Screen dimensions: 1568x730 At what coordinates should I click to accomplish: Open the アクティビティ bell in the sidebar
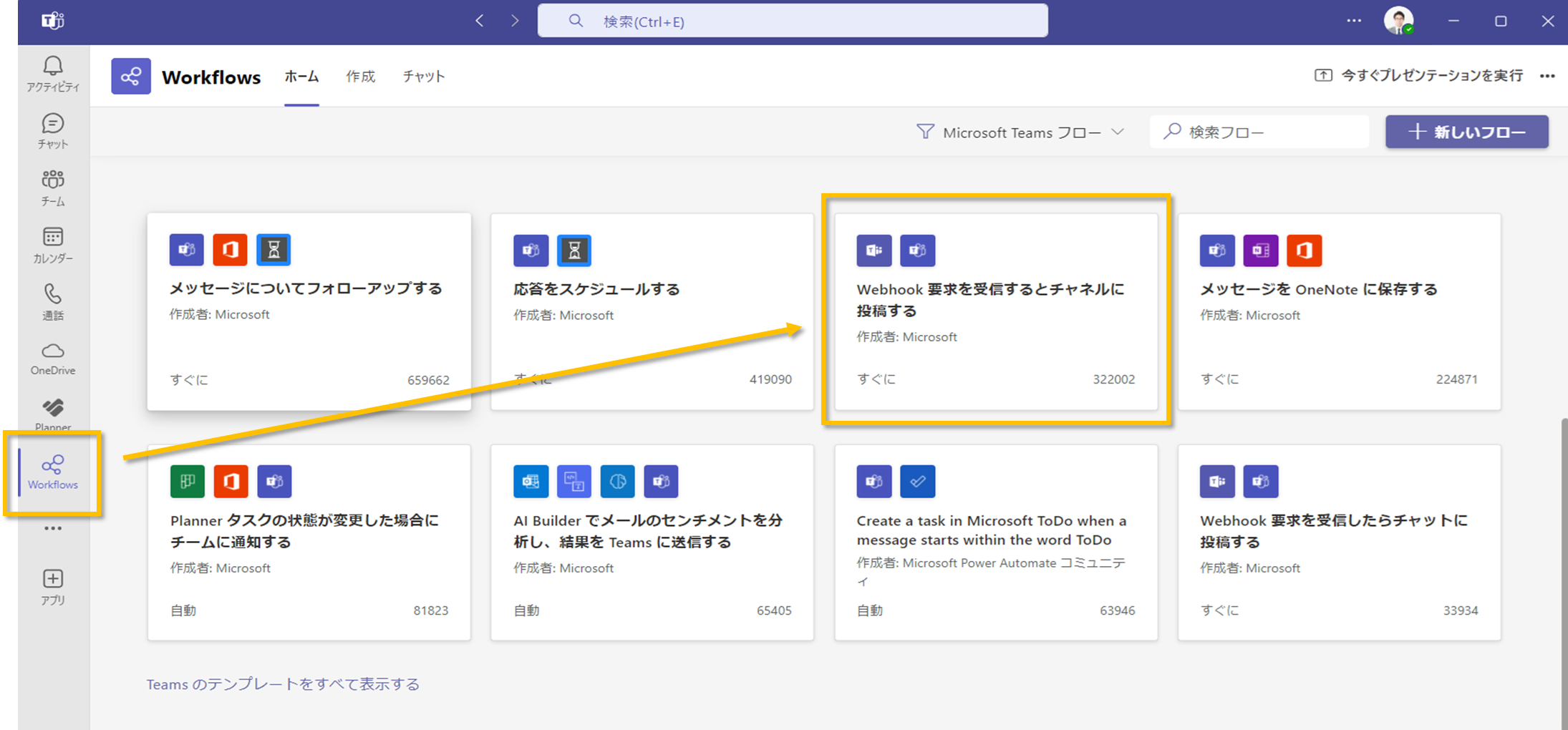(x=53, y=74)
